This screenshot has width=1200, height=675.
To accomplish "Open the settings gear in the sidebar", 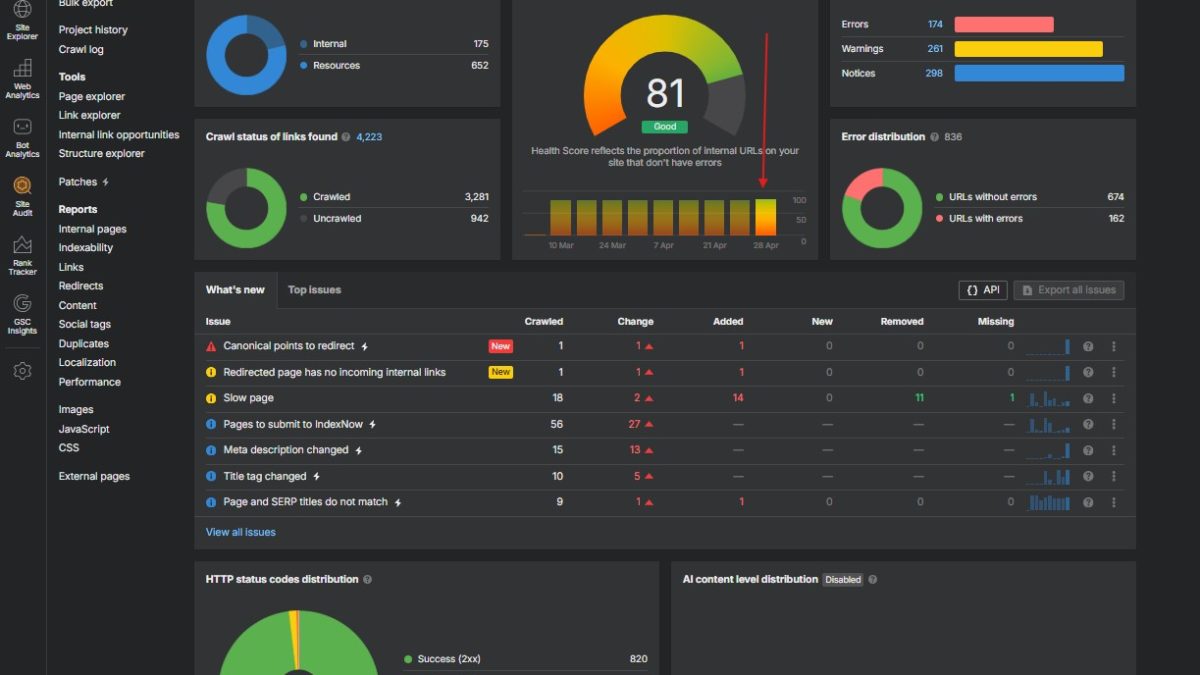I will tap(22, 371).
